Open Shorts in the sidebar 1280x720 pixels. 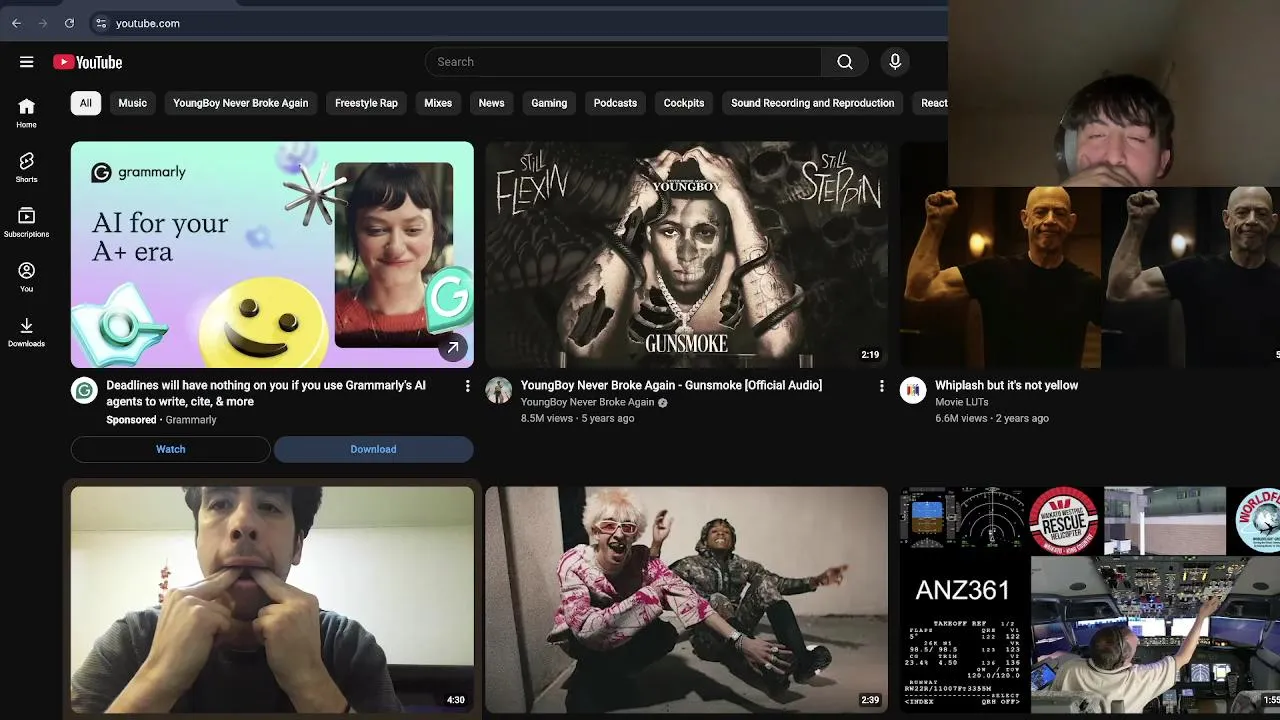(26, 167)
